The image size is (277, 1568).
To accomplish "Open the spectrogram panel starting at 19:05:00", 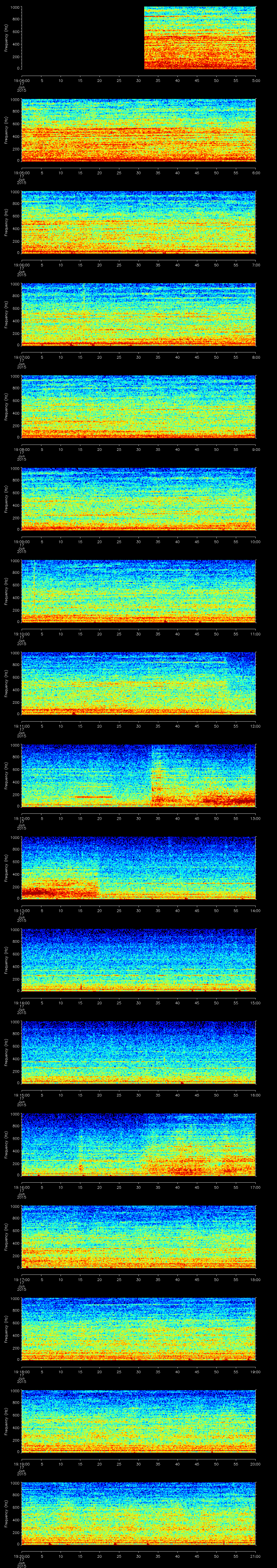I will click(139, 130).
